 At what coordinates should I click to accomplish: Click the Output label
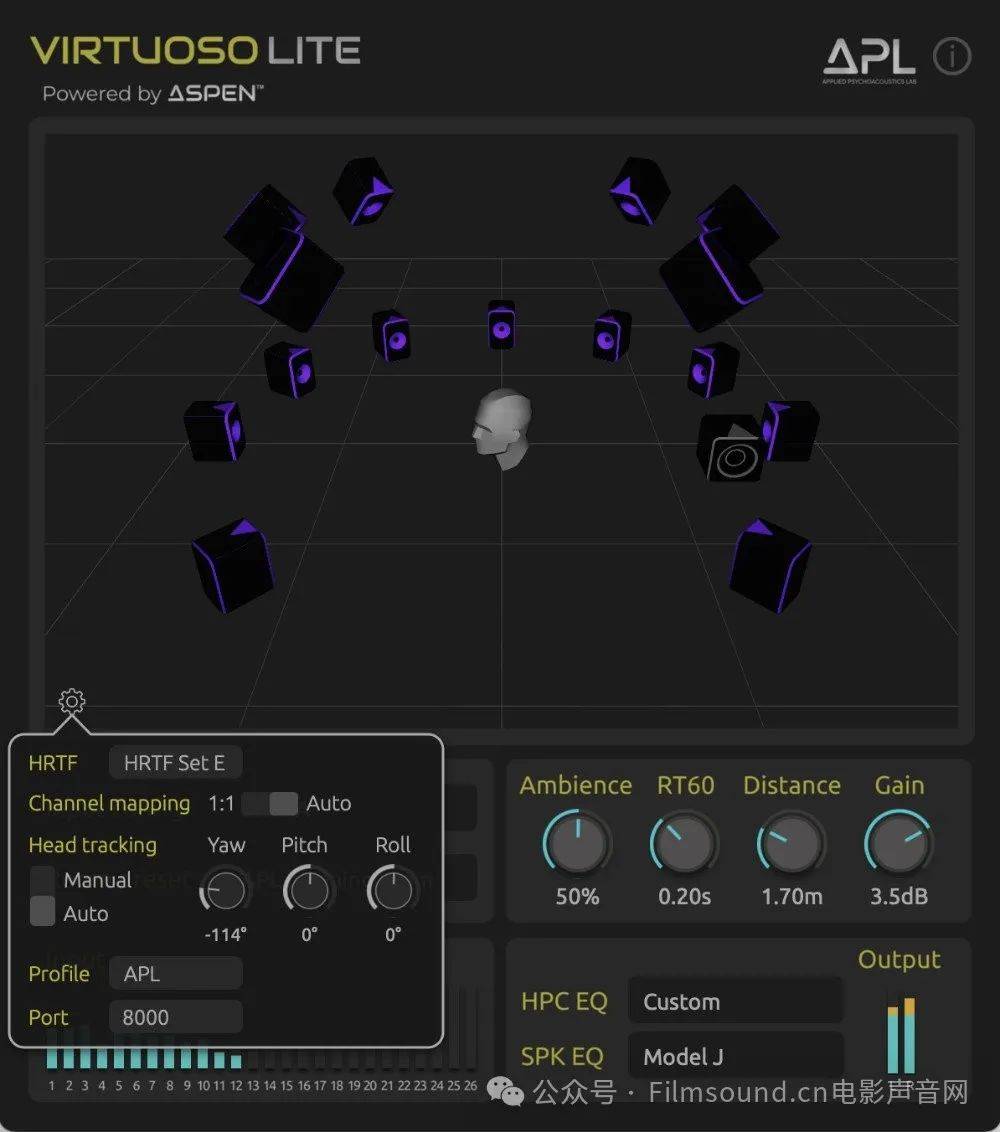click(899, 959)
